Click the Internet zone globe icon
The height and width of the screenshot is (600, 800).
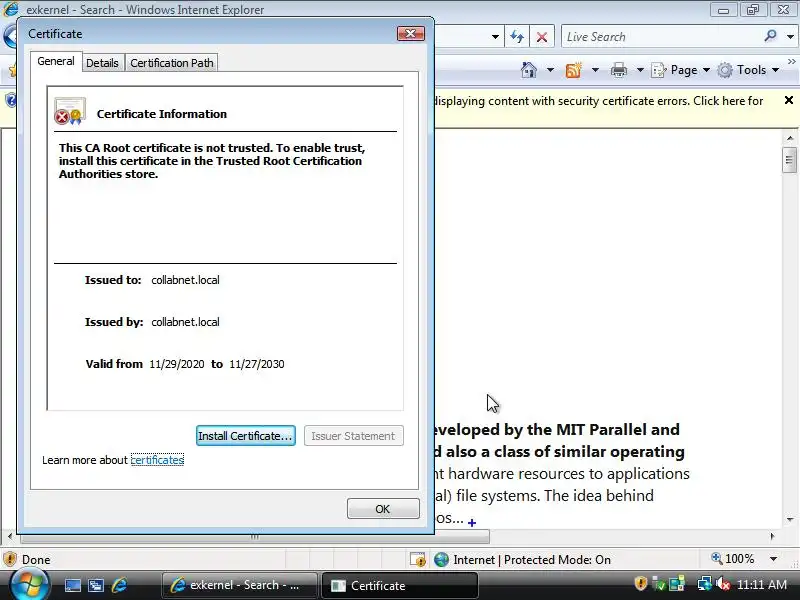point(441,560)
